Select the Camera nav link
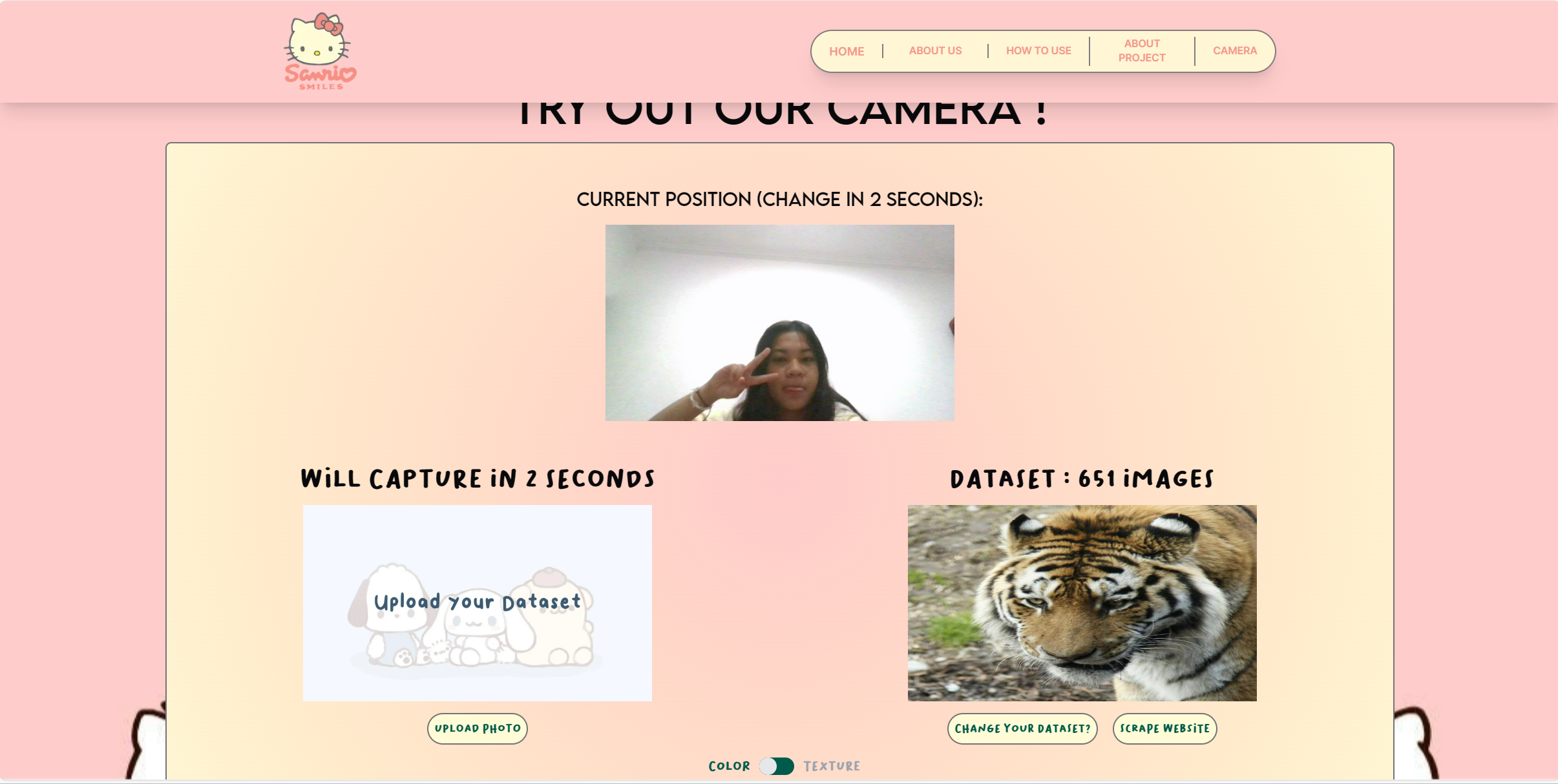The image size is (1558, 784). 1234,50
